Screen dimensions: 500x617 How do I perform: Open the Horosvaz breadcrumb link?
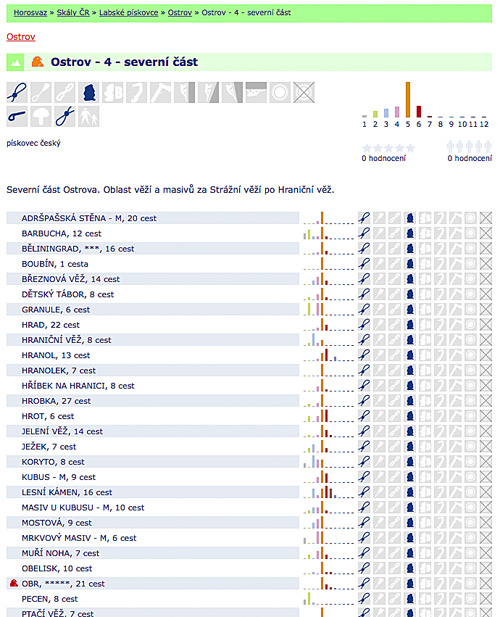(30, 13)
